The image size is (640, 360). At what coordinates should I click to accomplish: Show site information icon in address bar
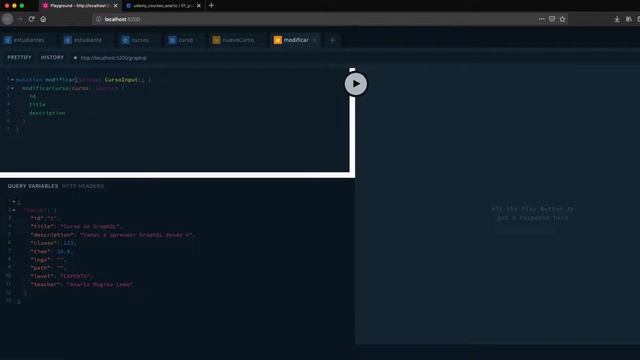tap(98, 19)
